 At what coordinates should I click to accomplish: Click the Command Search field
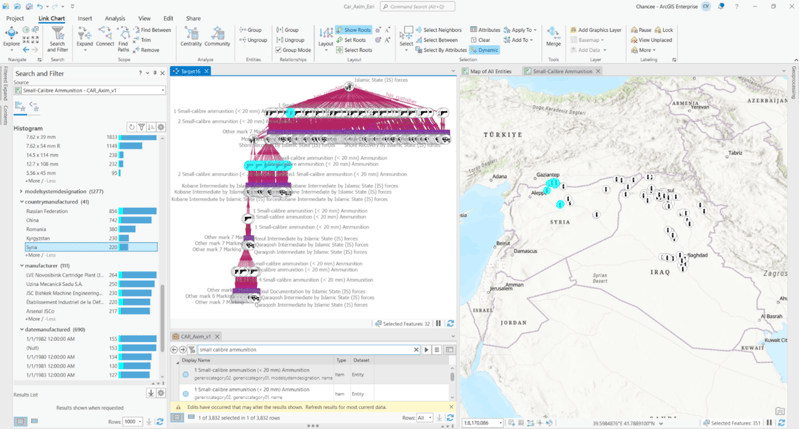pyautogui.click(x=417, y=7)
